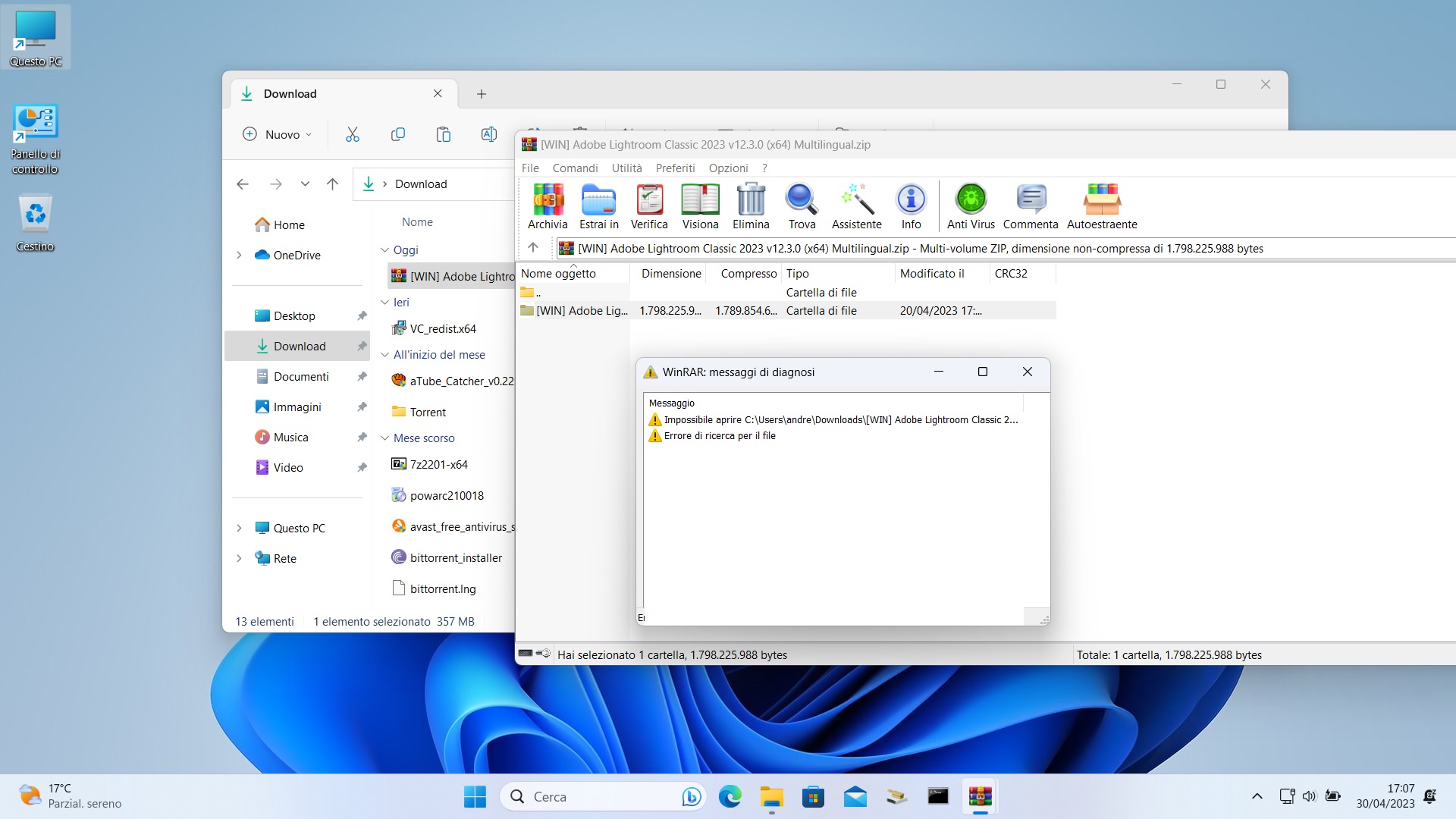Image resolution: width=1456 pixels, height=819 pixels.
Task: Sort by CRC32 column header
Action: 1022,273
